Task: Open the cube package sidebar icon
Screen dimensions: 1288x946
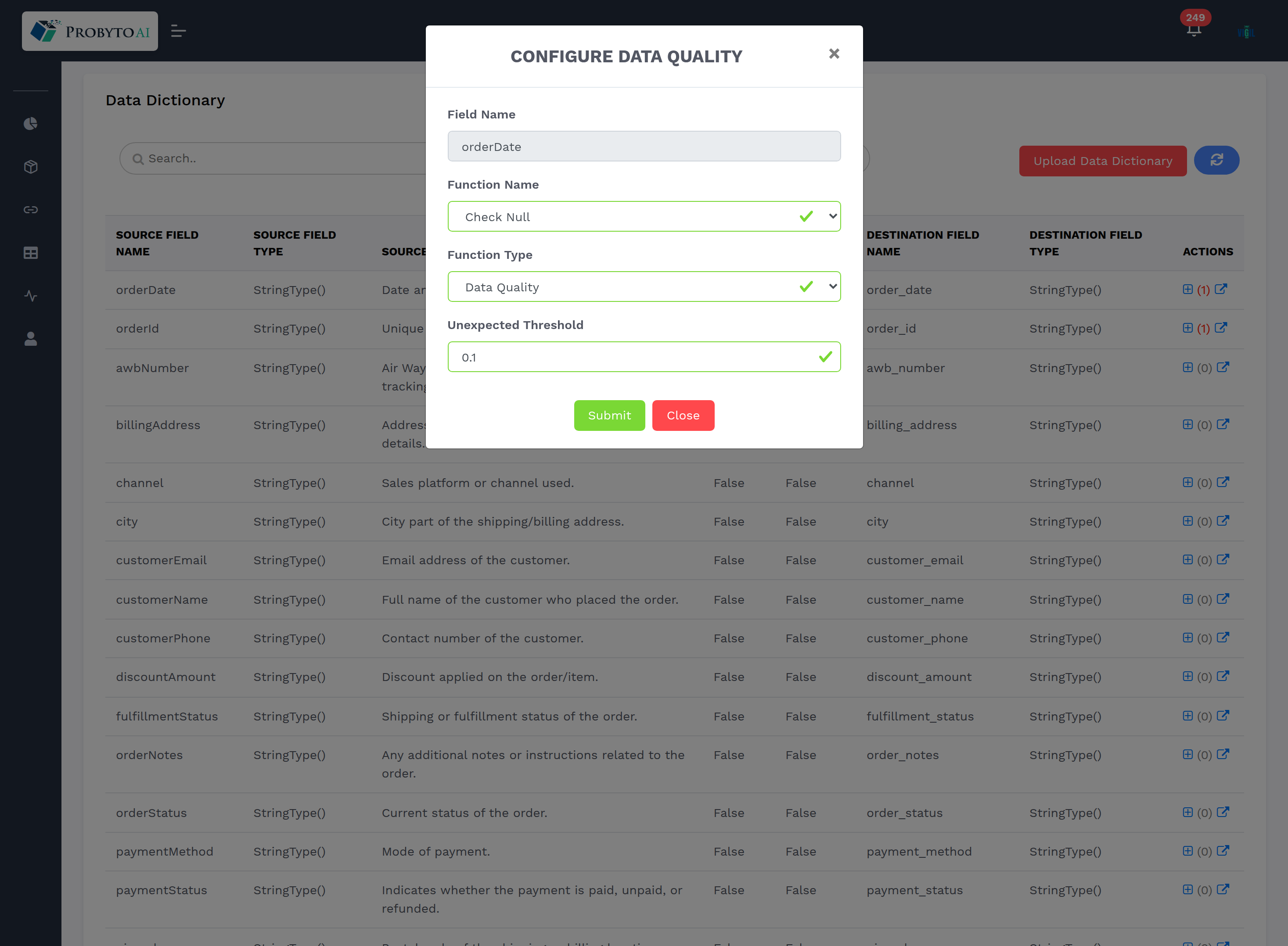Action: [x=31, y=167]
